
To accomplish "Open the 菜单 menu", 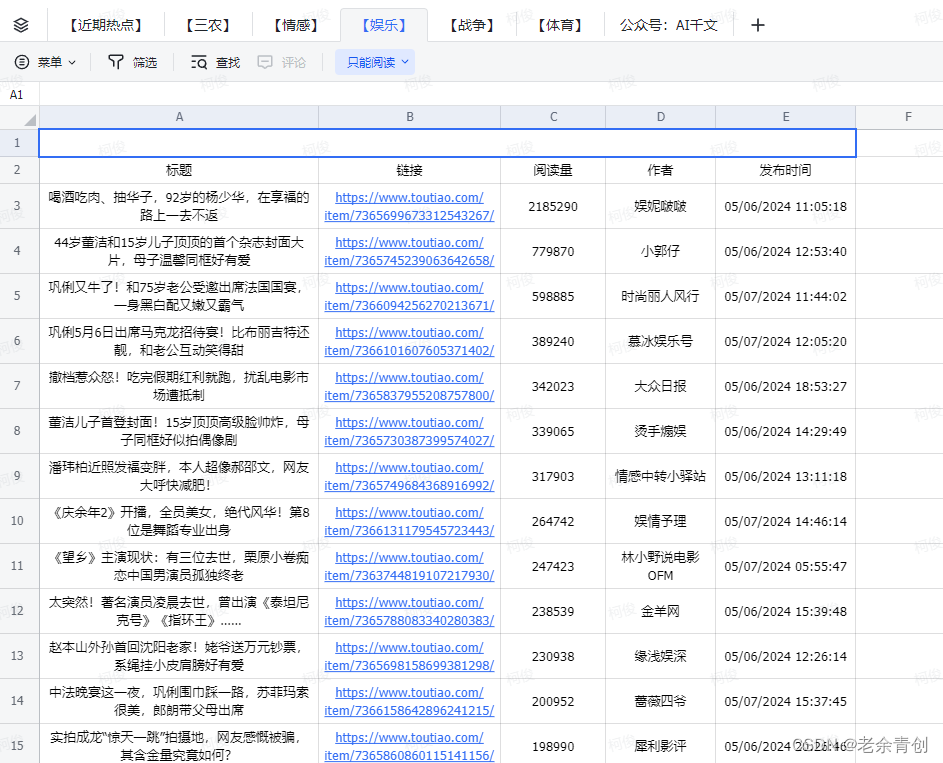I will (46, 62).
